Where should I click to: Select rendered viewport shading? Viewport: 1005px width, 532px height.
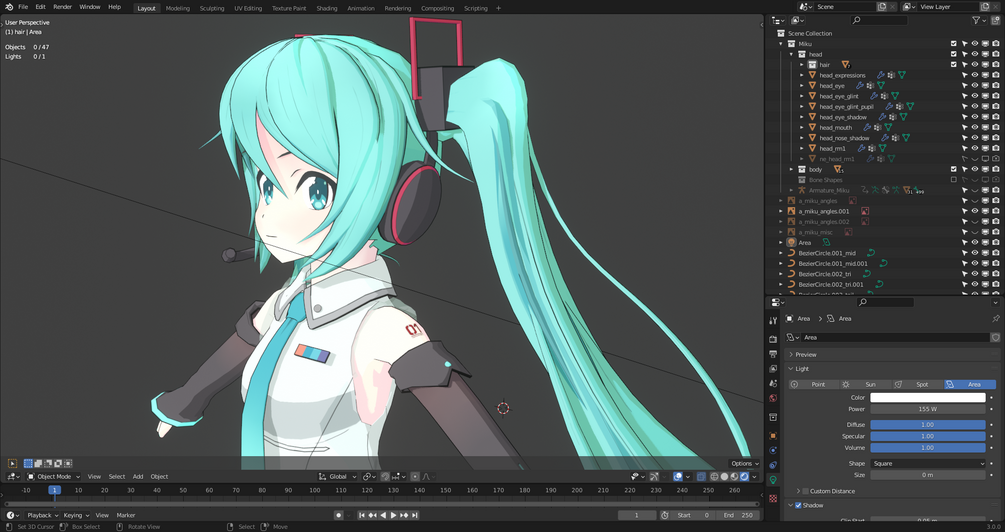(744, 477)
